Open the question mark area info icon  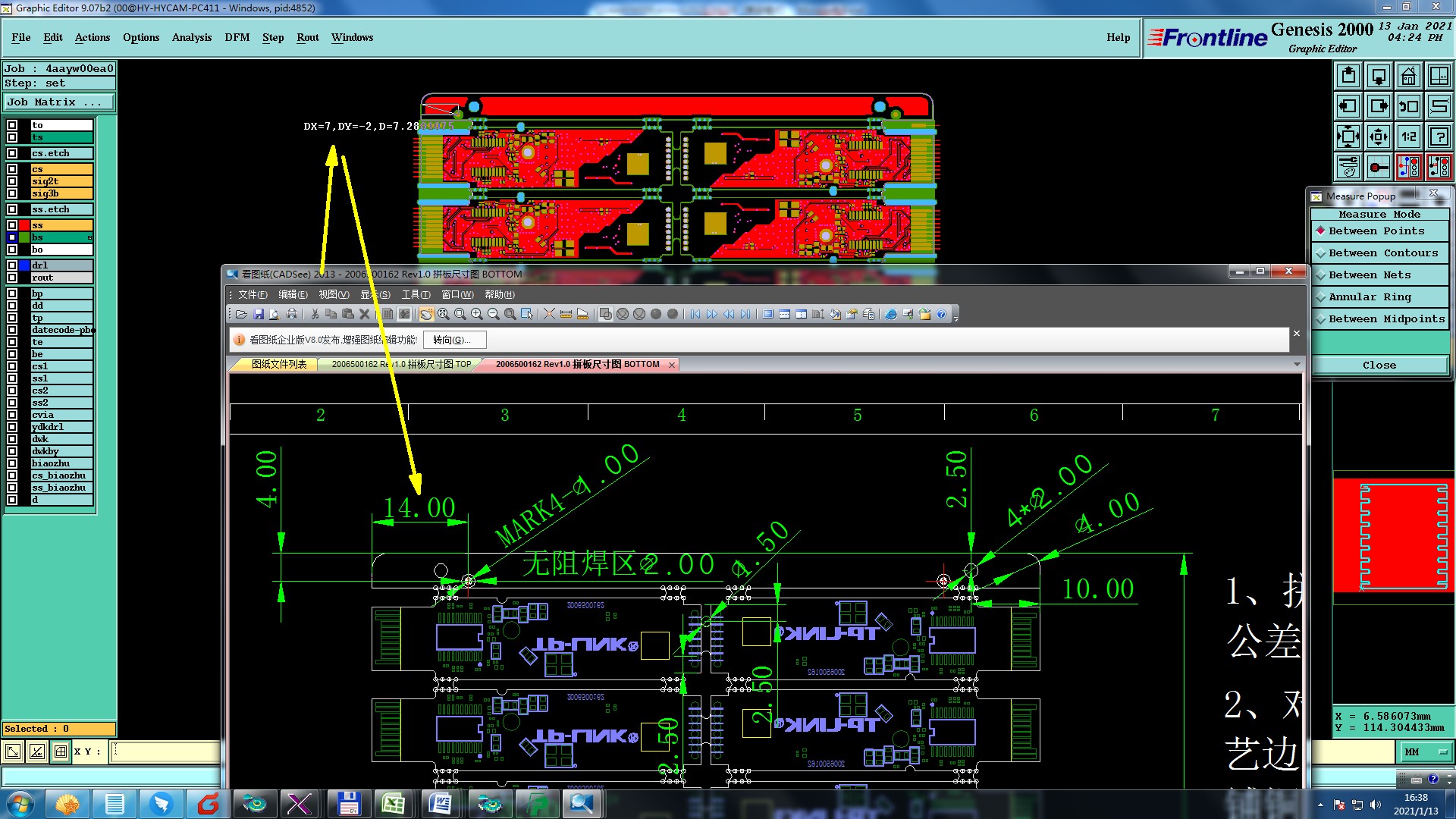[1439, 136]
